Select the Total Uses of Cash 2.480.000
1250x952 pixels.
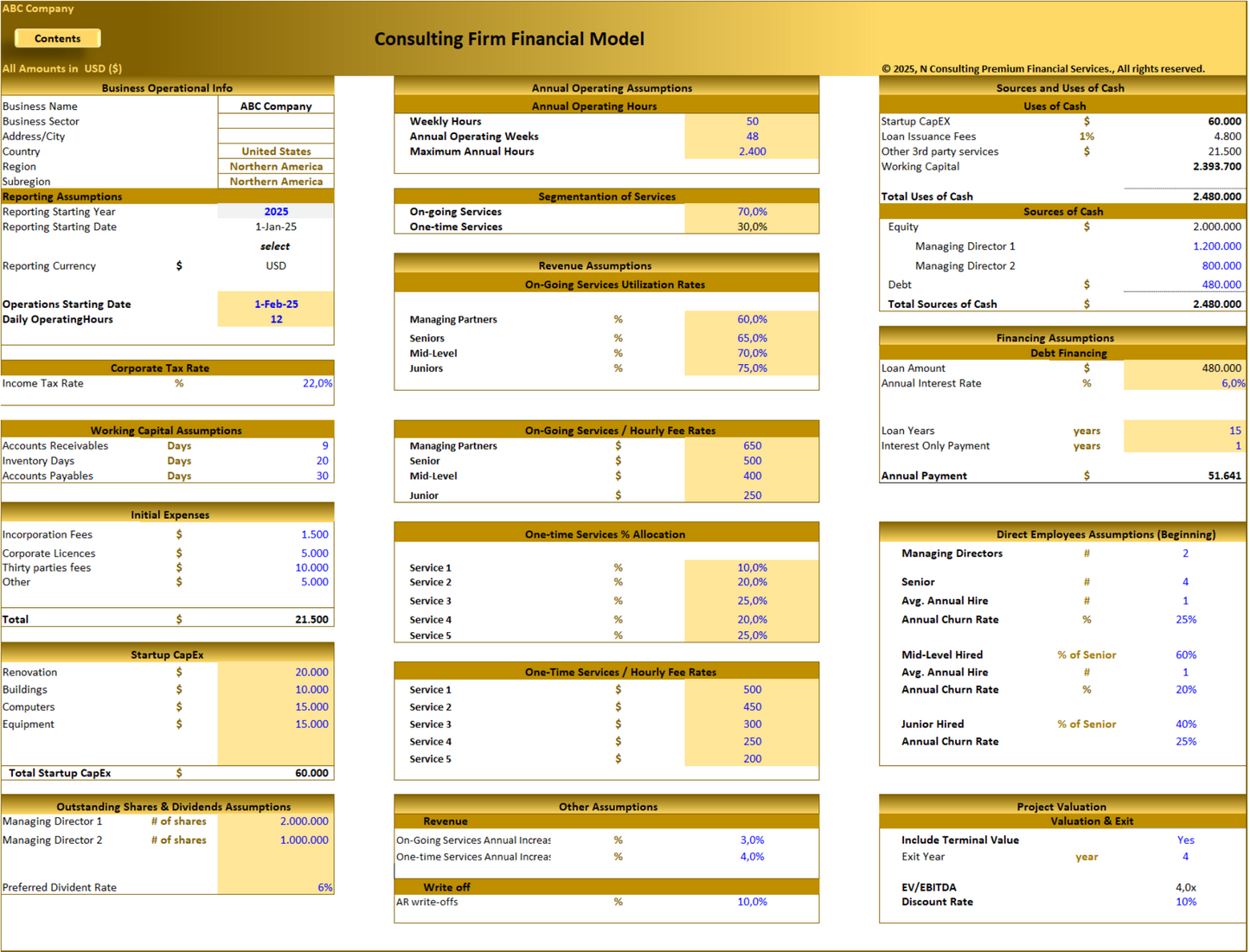pos(1216,197)
